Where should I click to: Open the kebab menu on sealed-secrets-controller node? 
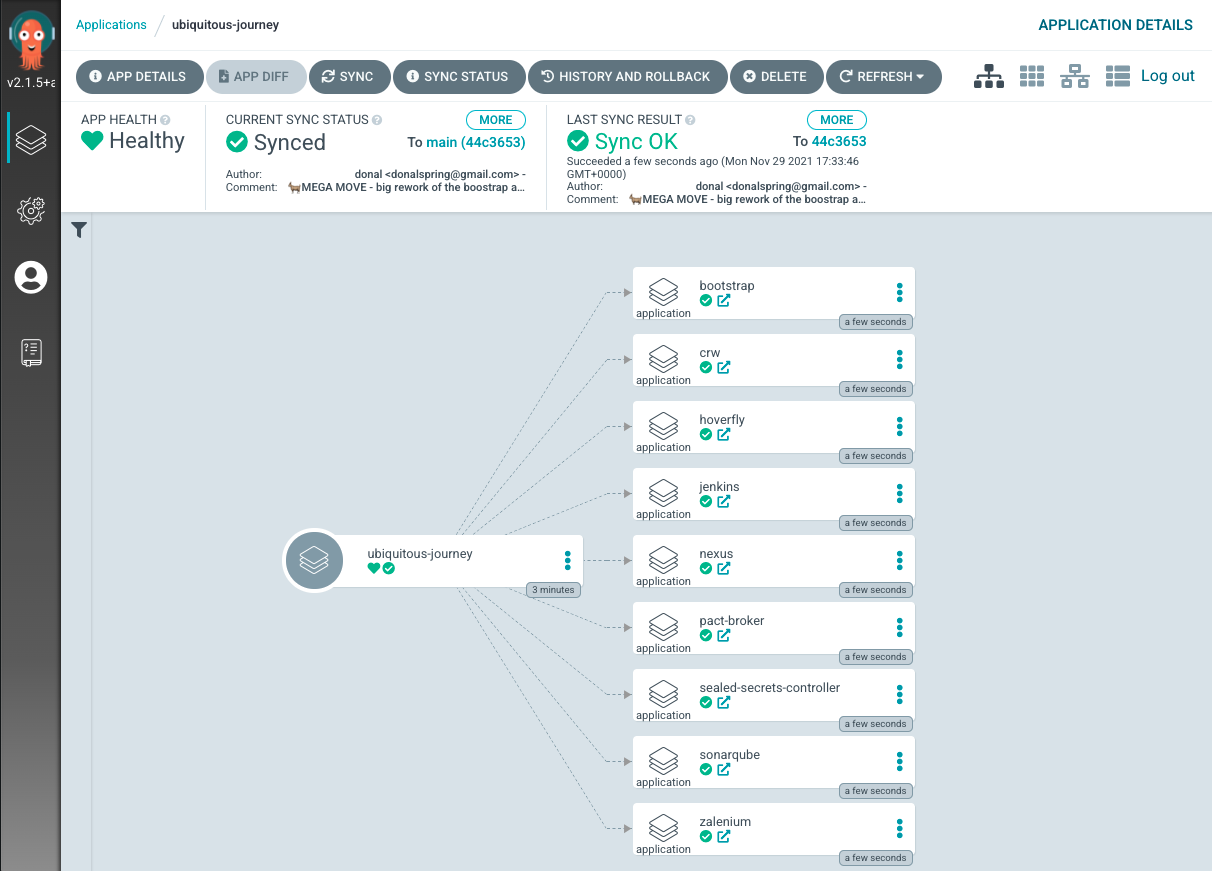pyautogui.click(x=900, y=694)
